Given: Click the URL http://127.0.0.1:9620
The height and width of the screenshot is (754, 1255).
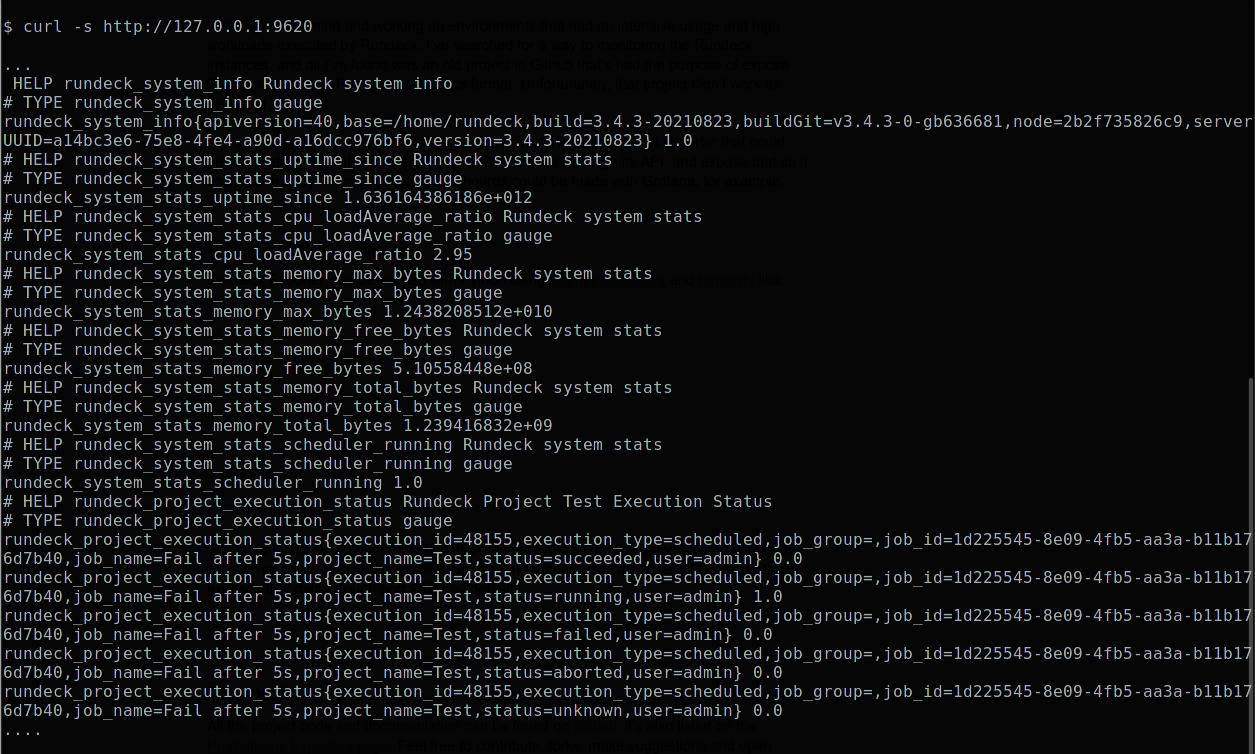Looking at the screenshot, I should pyautogui.click(x=208, y=27).
